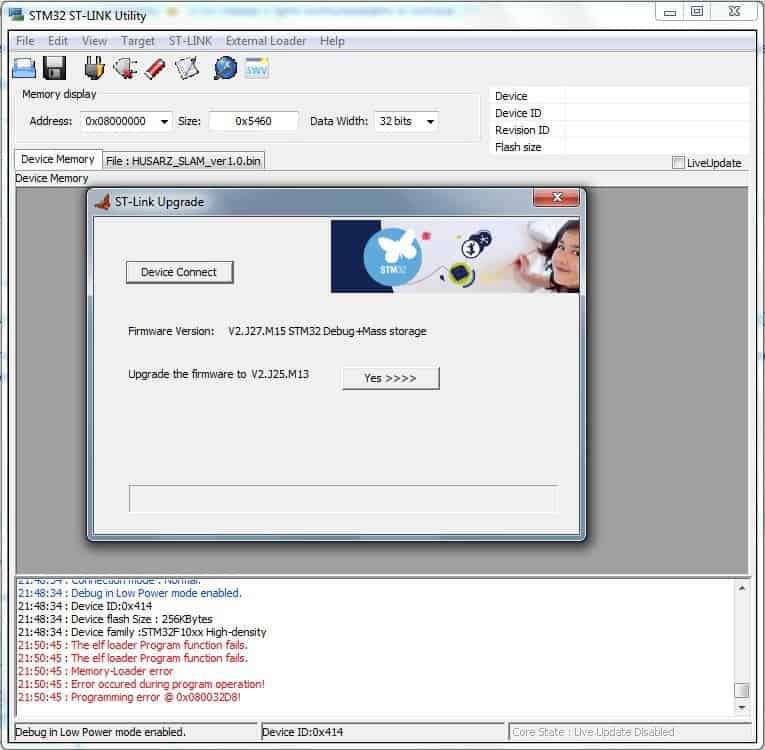Open the Data Width dropdown

click(406, 121)
